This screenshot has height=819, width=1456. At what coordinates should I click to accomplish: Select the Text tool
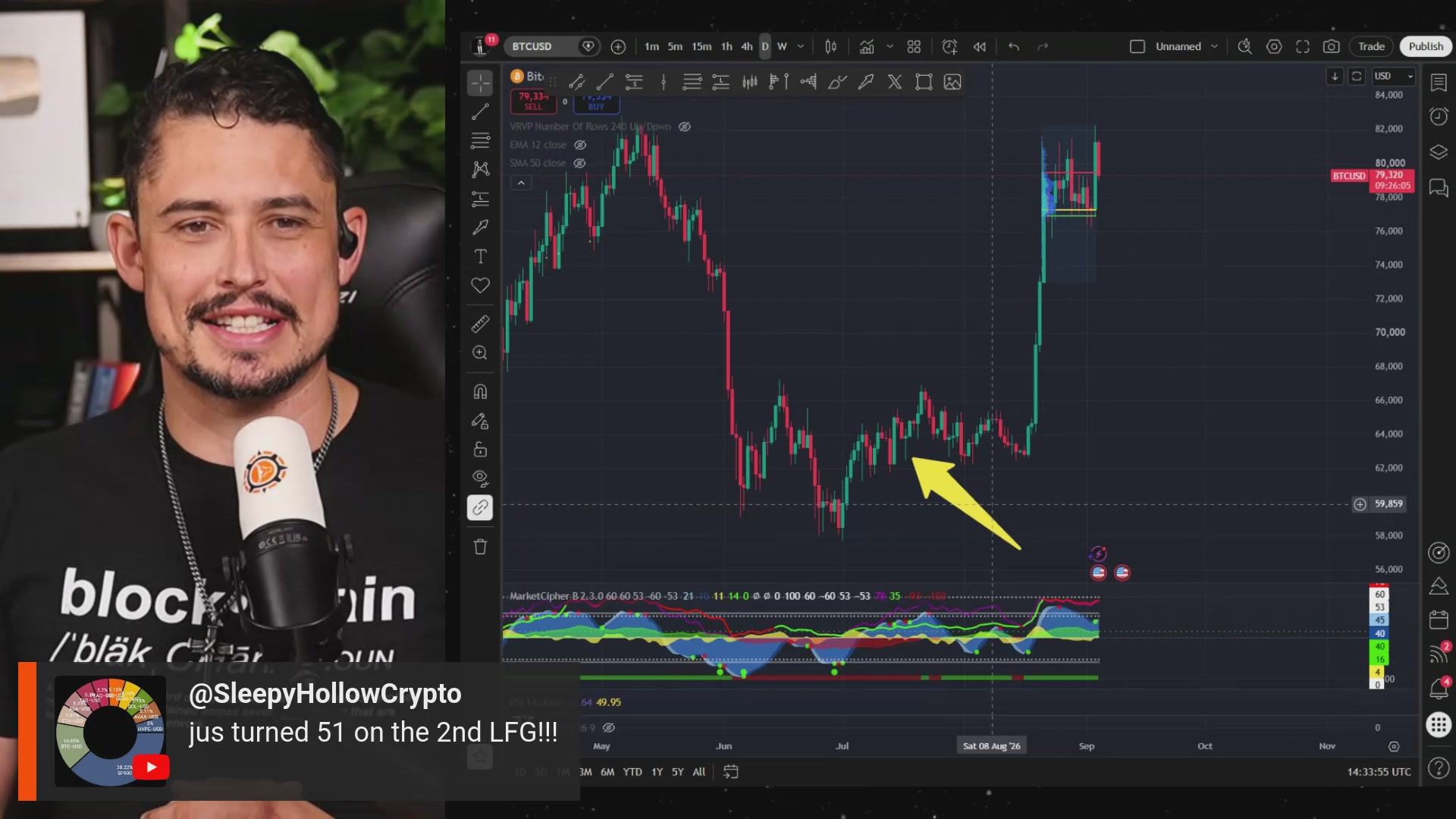coord(480,256)
